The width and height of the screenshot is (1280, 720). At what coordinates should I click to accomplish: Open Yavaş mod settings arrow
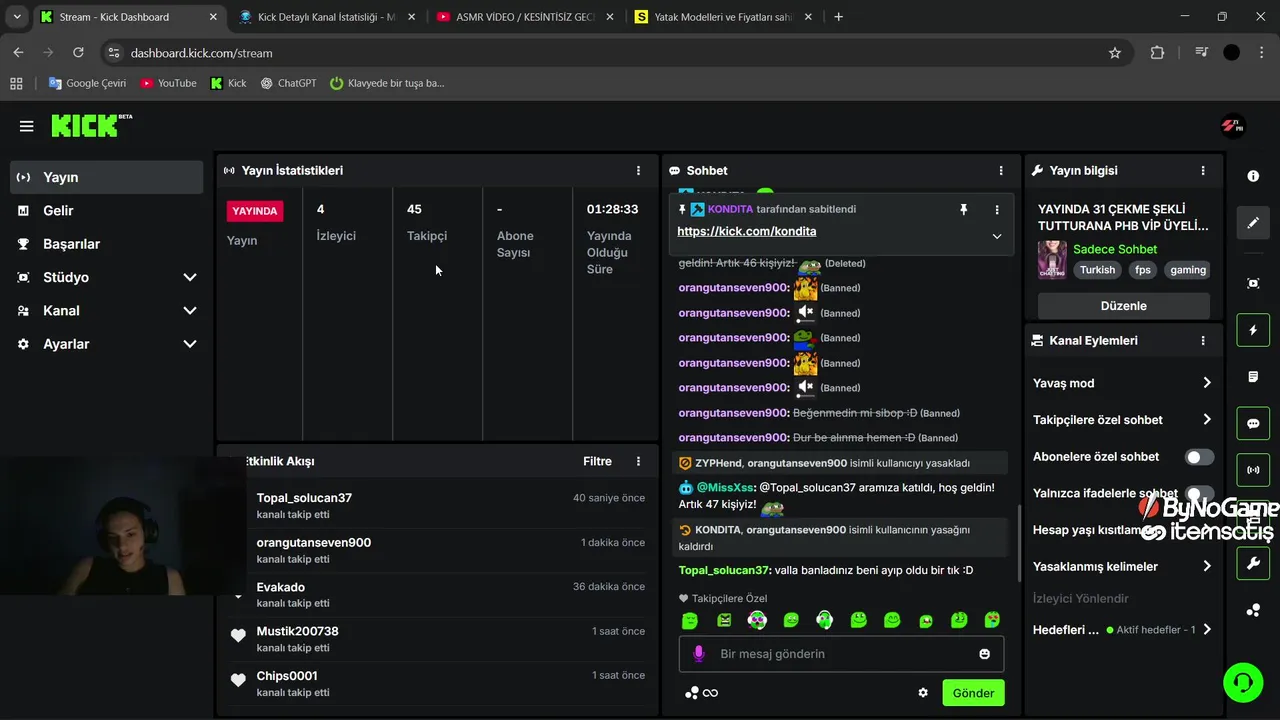[1207, 383]
